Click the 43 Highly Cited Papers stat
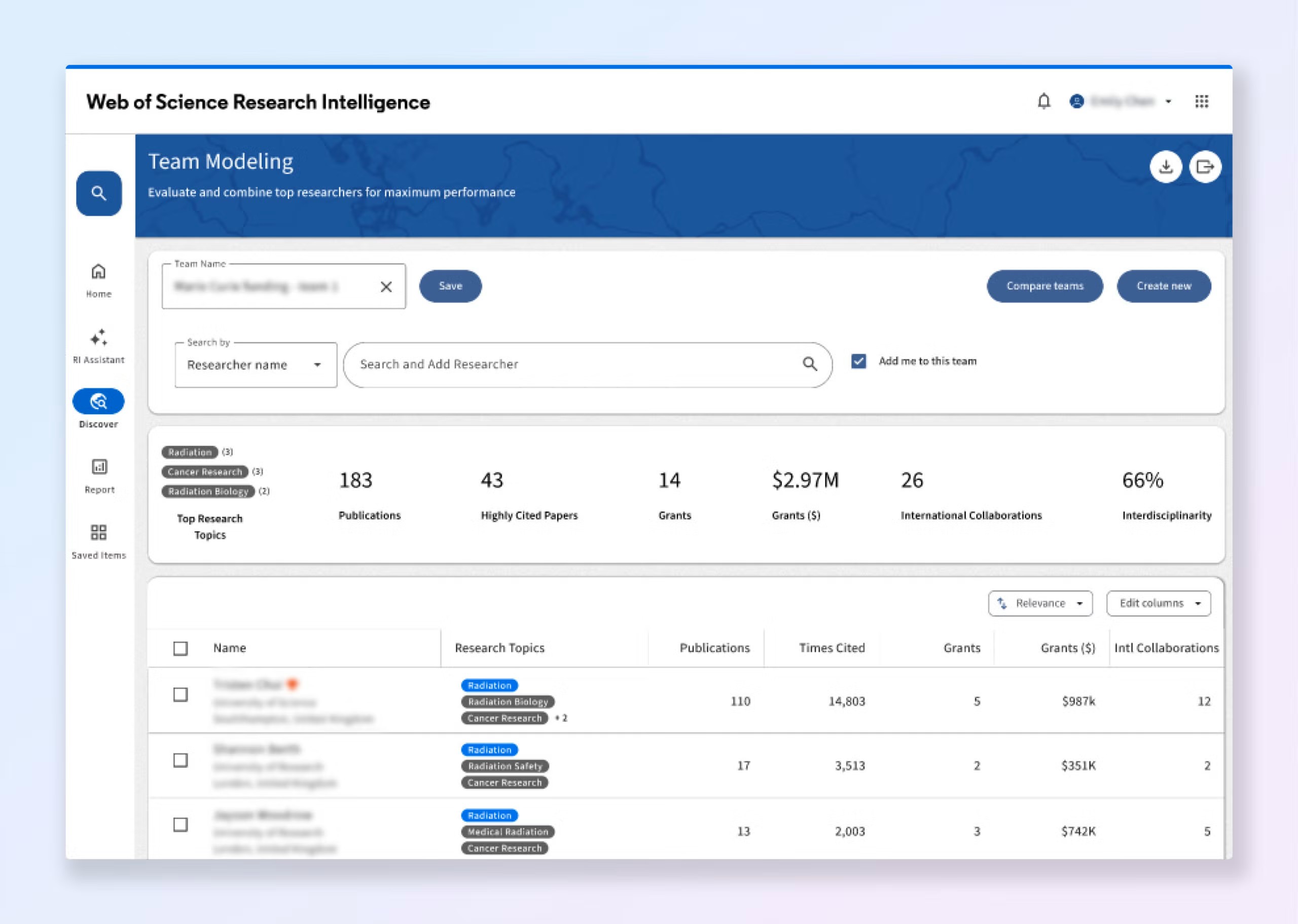The image size is (1298, 924). click(x=529, y=495)
